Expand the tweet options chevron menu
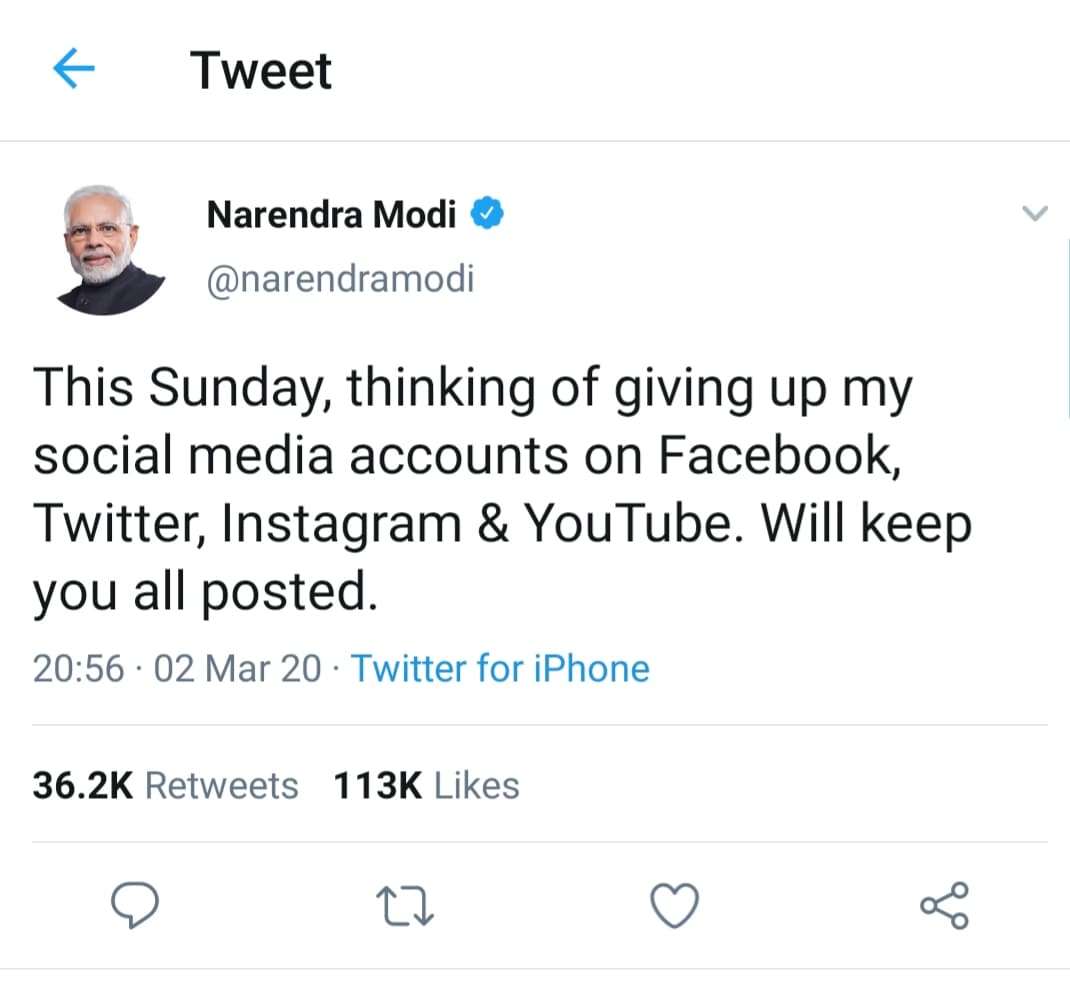This screenshot has height=991, width=1070. (1036, 213)
